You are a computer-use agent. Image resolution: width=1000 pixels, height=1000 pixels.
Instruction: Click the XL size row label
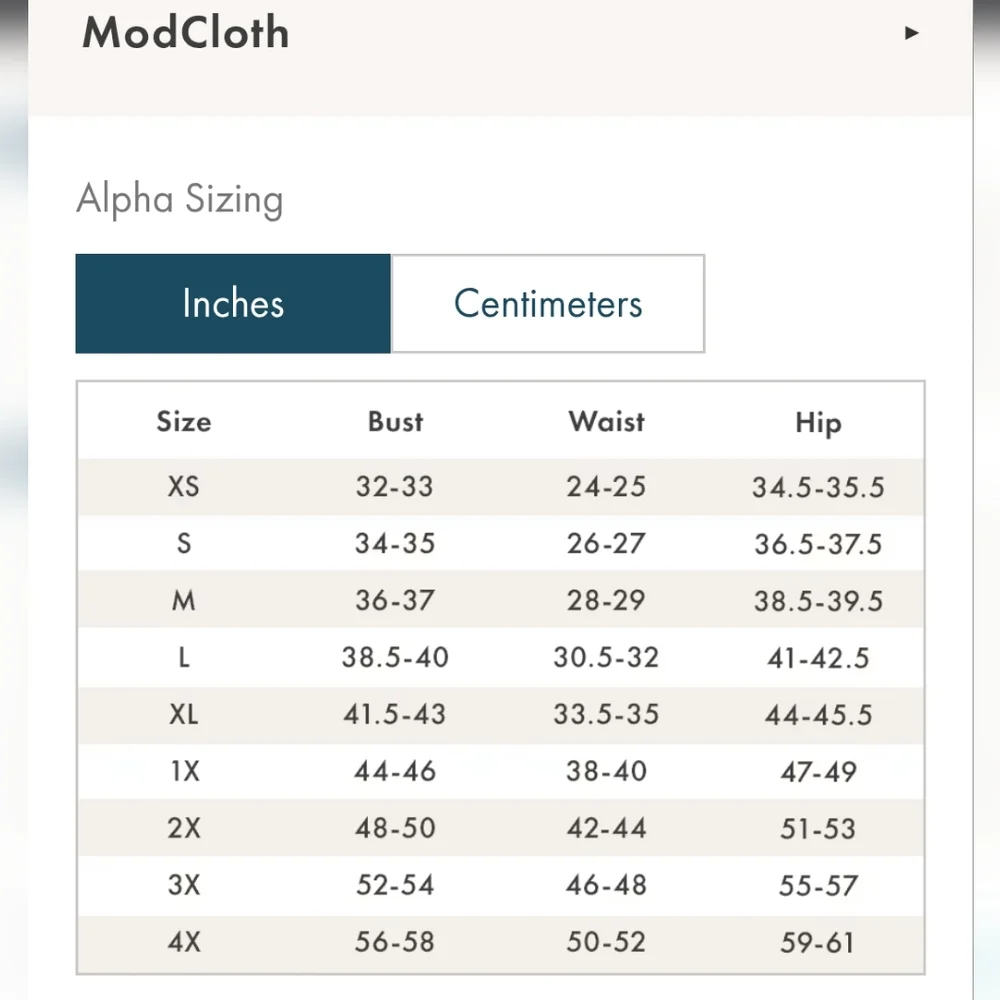[x=184, y=715]
